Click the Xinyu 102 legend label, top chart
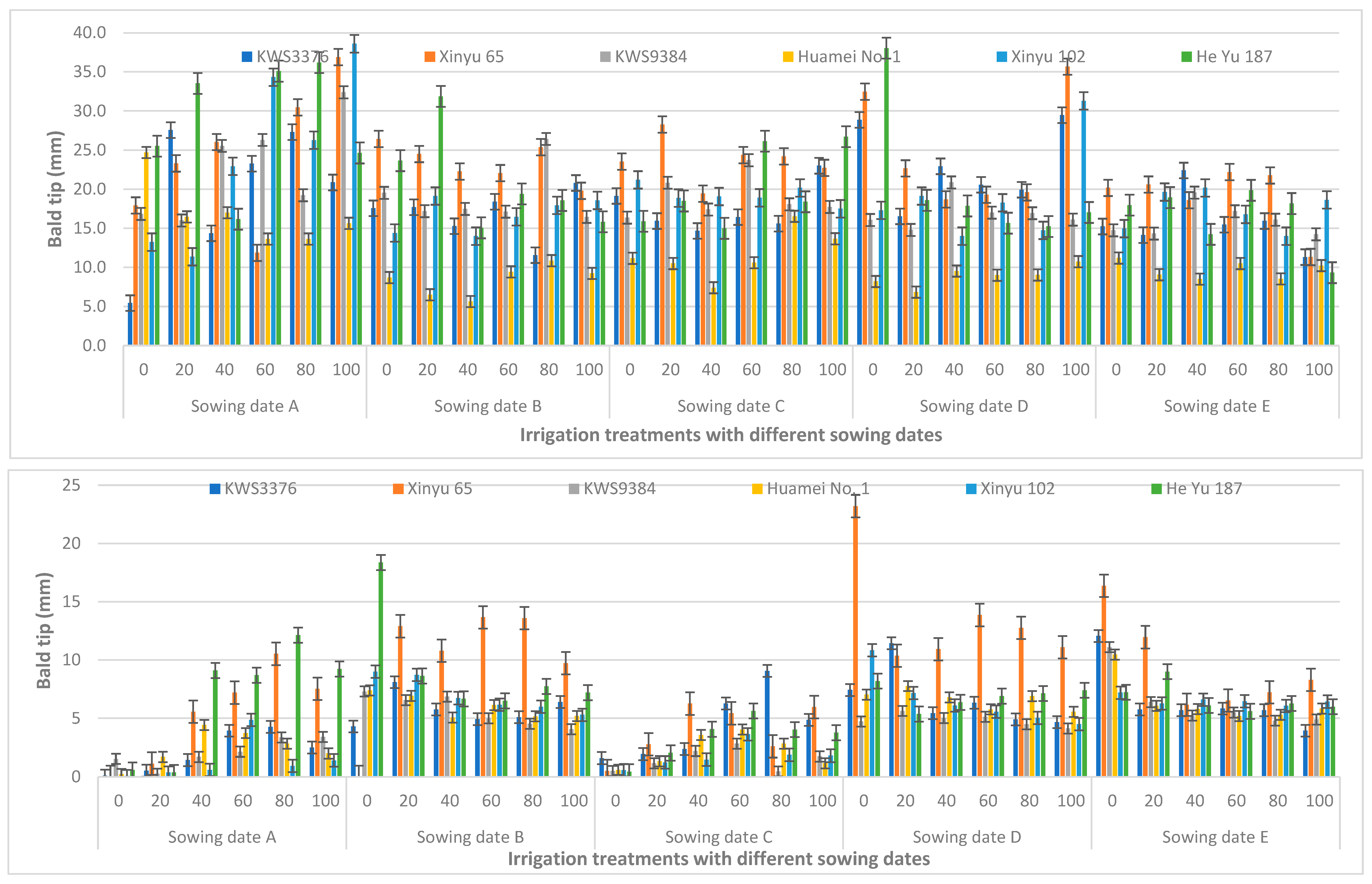 (1048, 57)
